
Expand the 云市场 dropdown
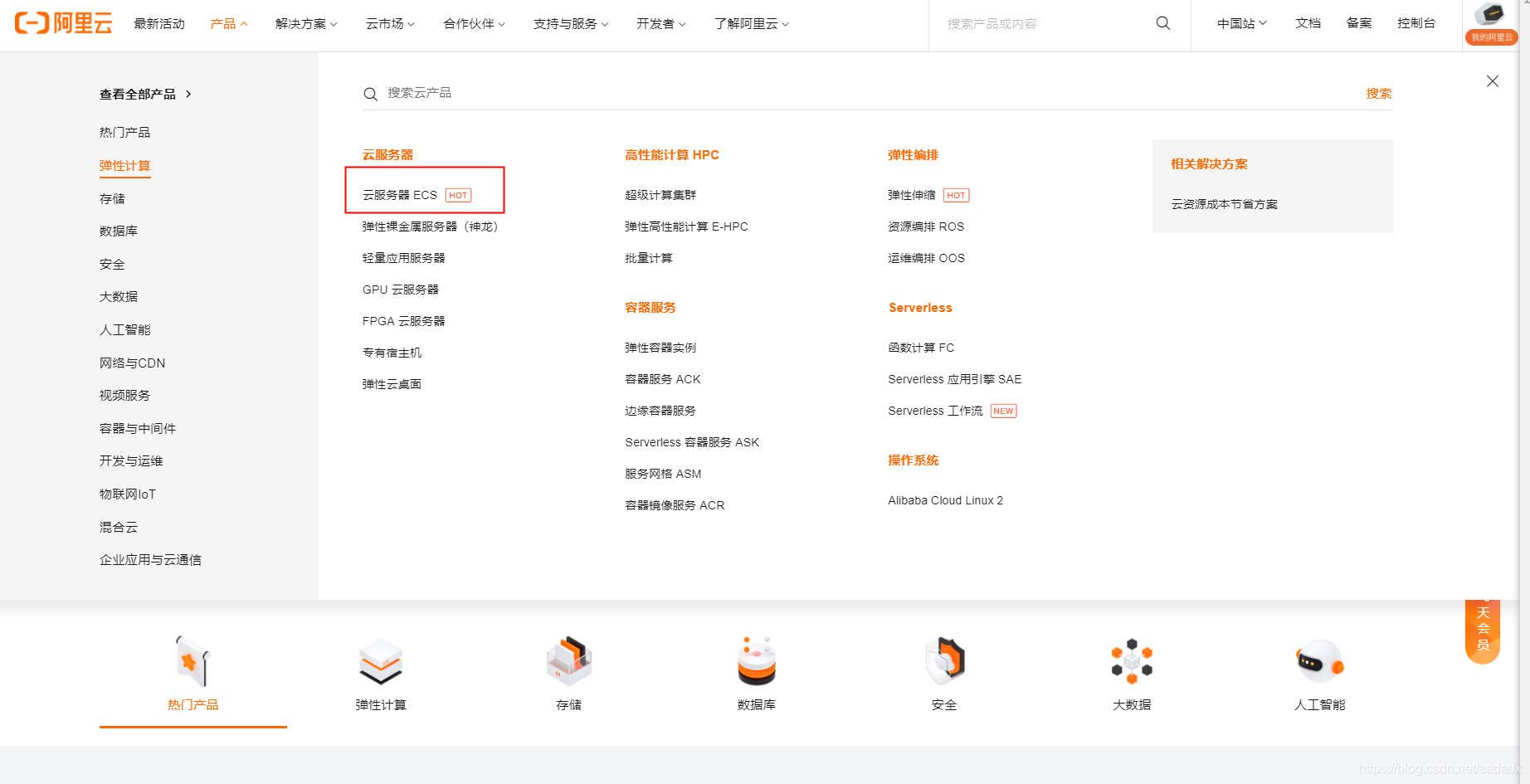(x=390, y=23)
